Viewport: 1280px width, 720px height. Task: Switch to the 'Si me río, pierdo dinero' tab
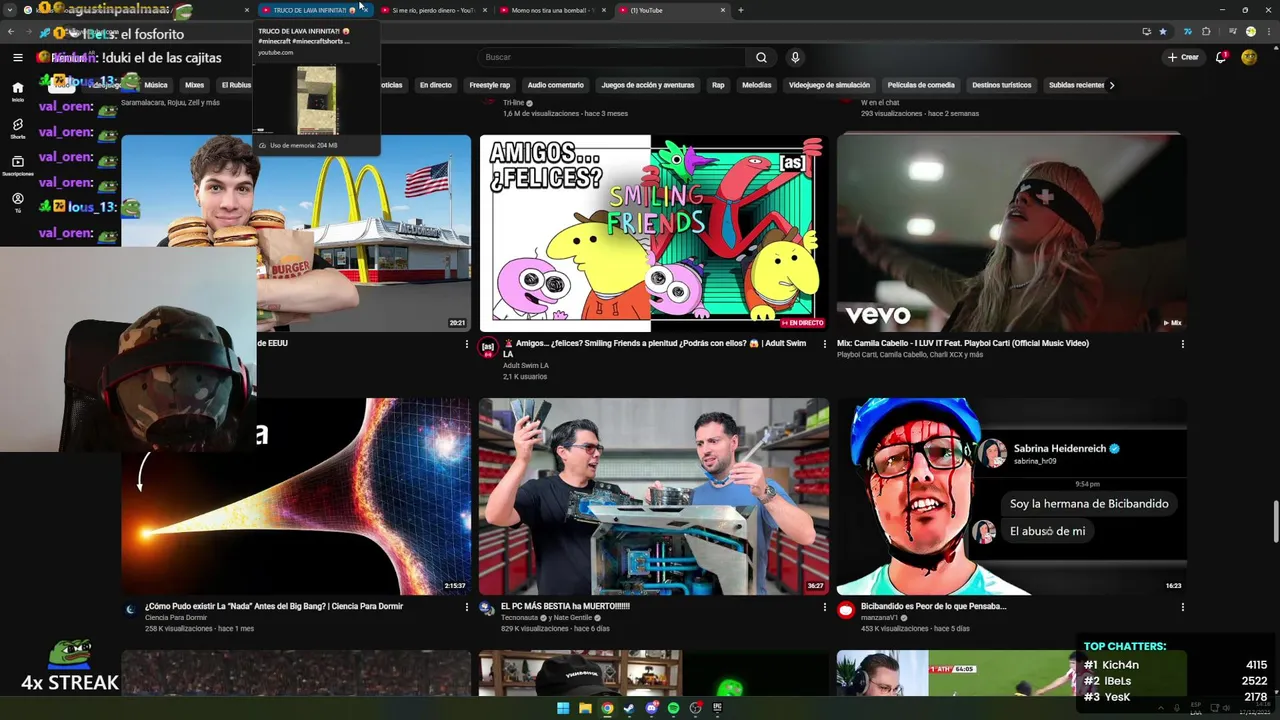[434, 10]
